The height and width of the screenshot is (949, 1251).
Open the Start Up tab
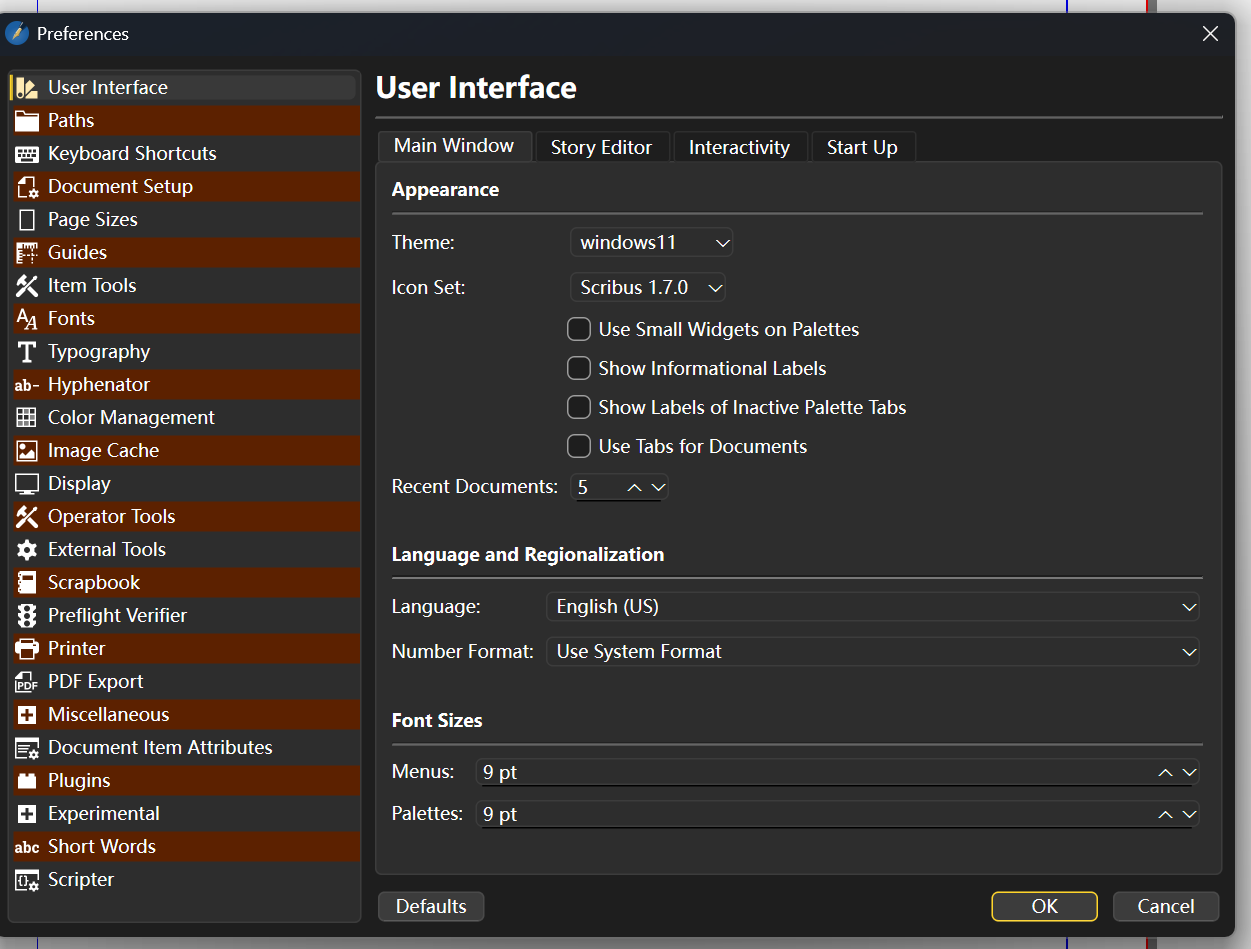coord(861,147)
